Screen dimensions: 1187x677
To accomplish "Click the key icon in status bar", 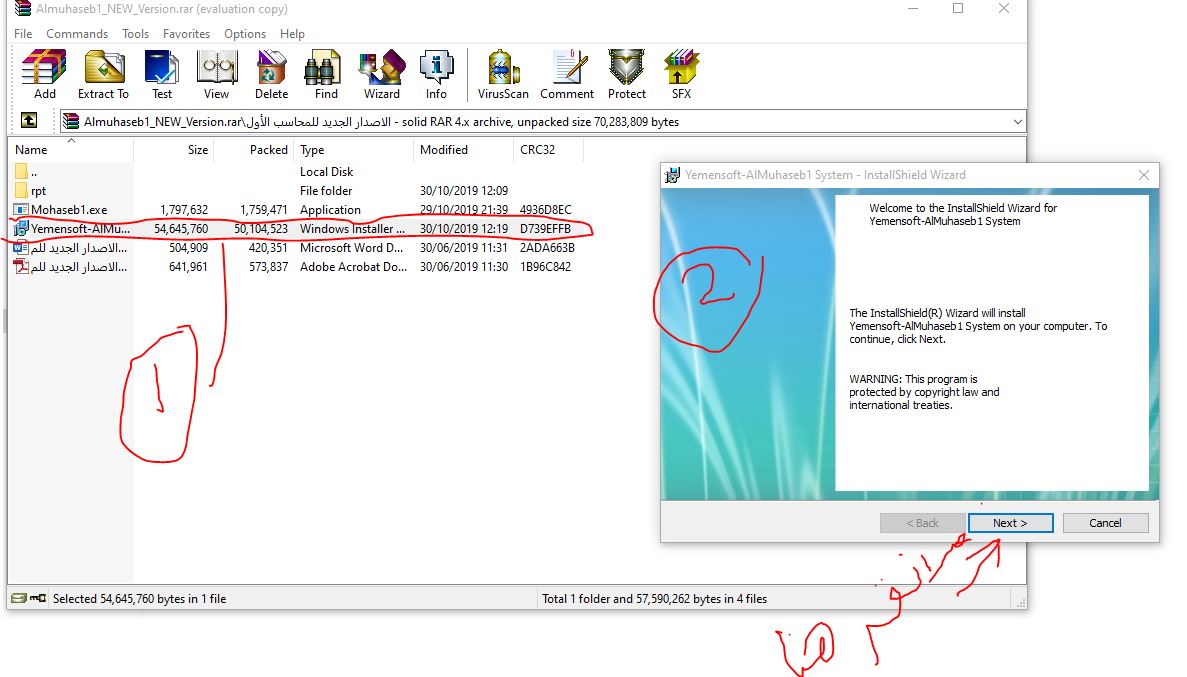I will 38,598.
